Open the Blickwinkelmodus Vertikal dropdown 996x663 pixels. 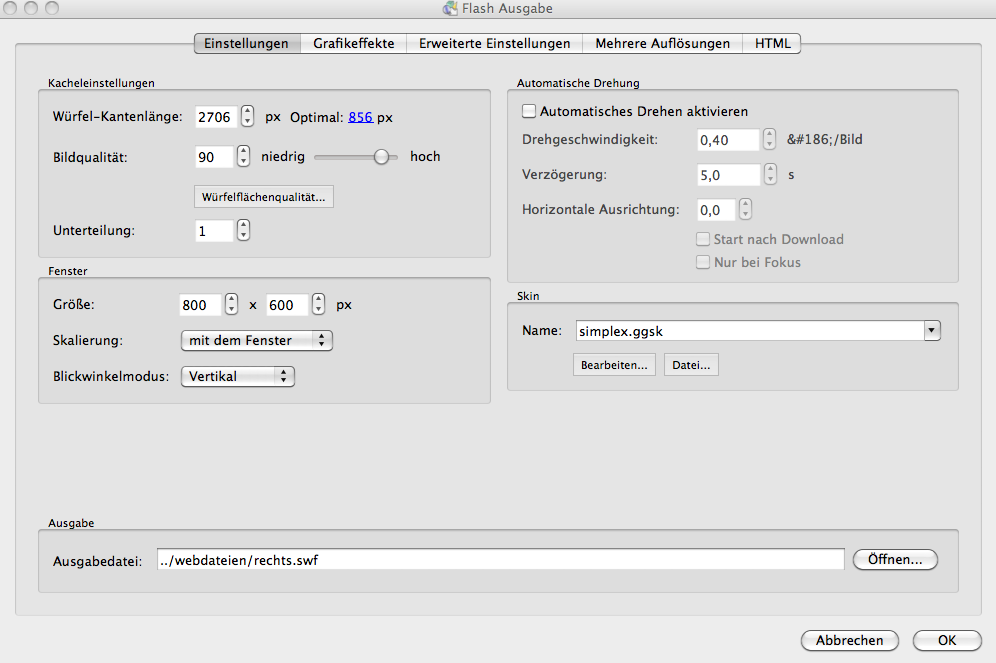coord(238,377)
